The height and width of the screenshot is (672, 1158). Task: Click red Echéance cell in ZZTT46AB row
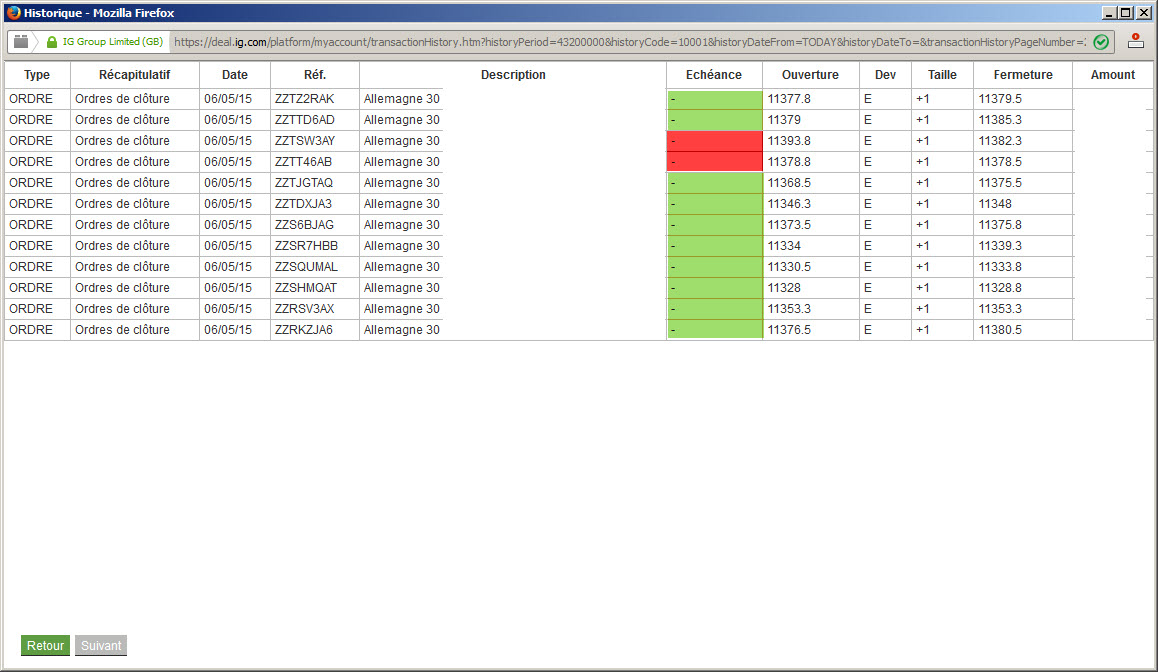pyautogui.click(x=714, y=162)
